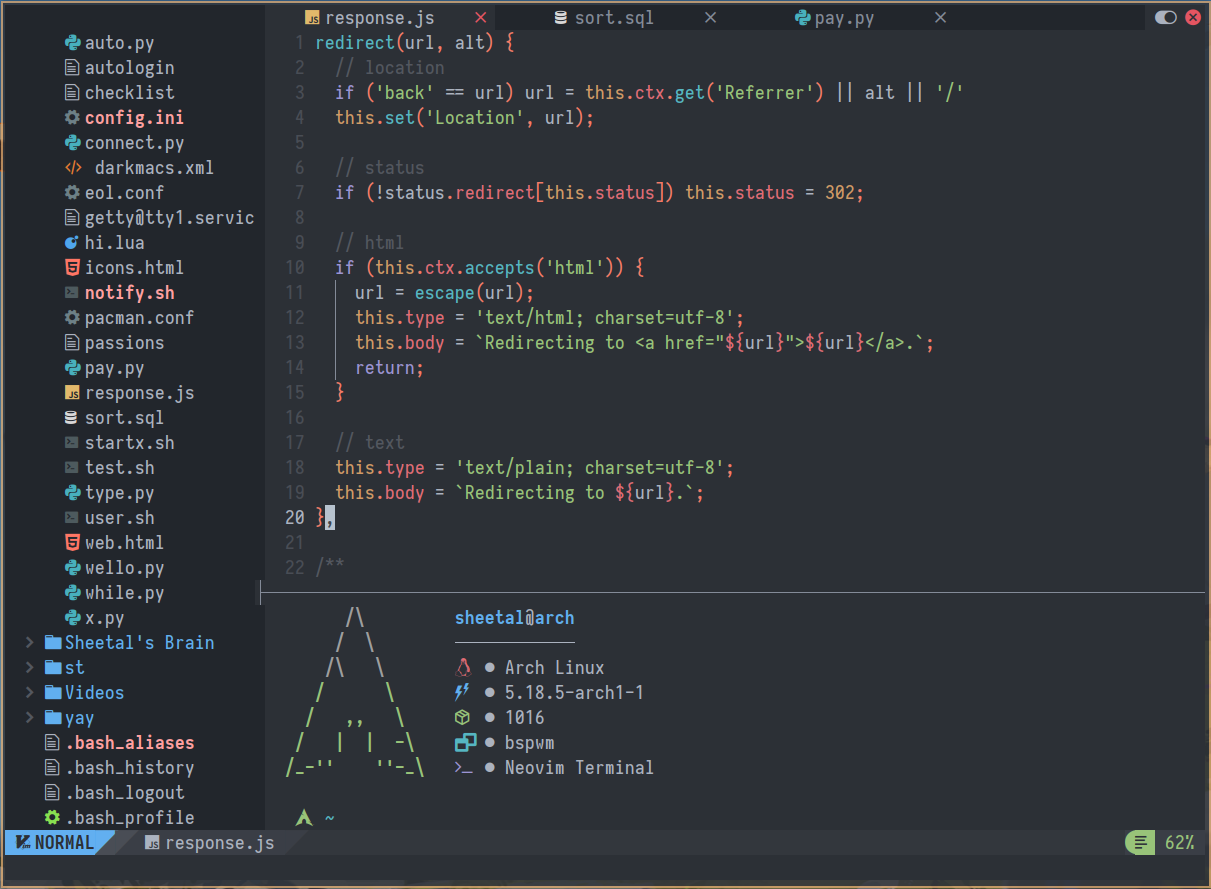This screenshot has width=1211, height=889.
Task: Expand the Sheetal's Brain folder
Action: click(30, 643)
